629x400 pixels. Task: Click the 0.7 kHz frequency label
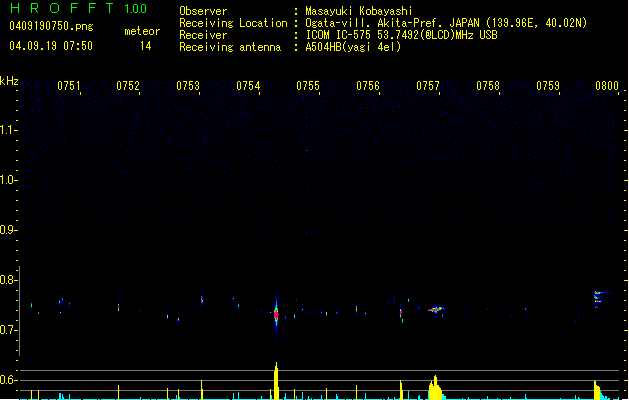coord(8,330)
